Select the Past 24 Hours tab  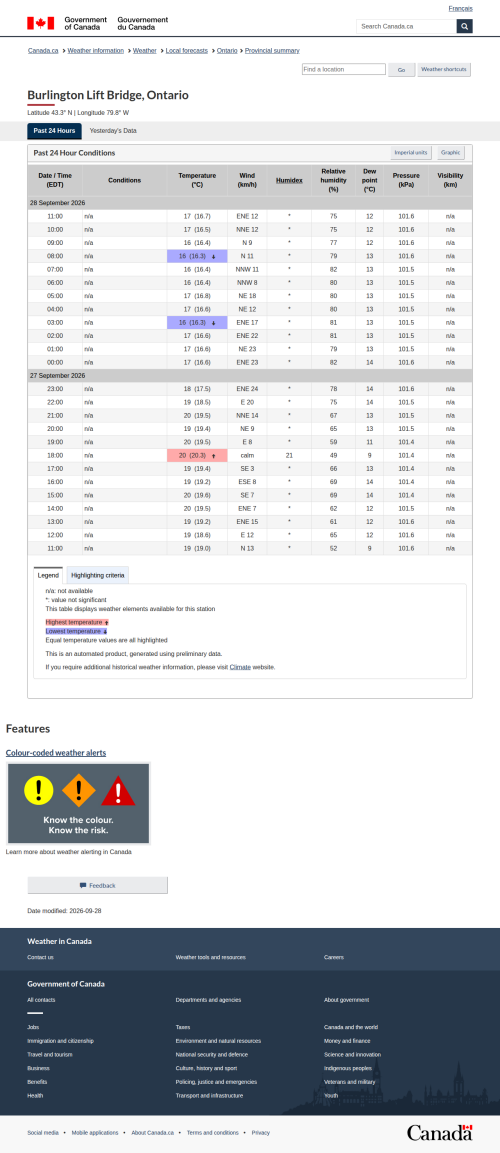click(54, 131)
